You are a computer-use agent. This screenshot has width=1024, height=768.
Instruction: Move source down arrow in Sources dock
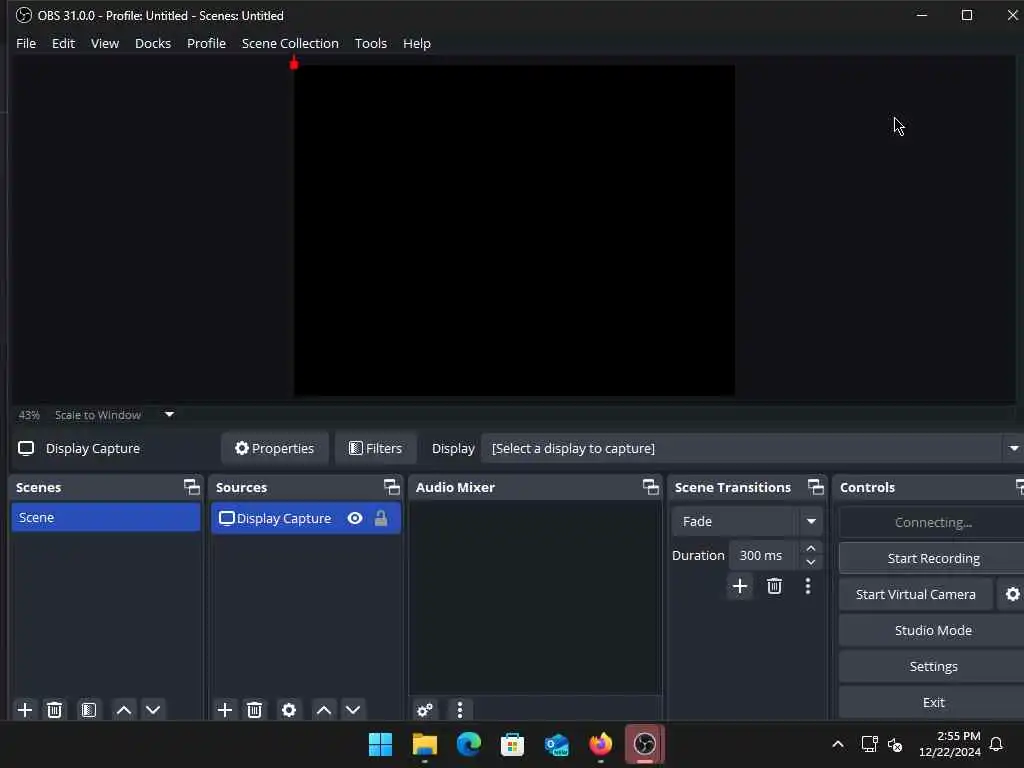(353, 710)
